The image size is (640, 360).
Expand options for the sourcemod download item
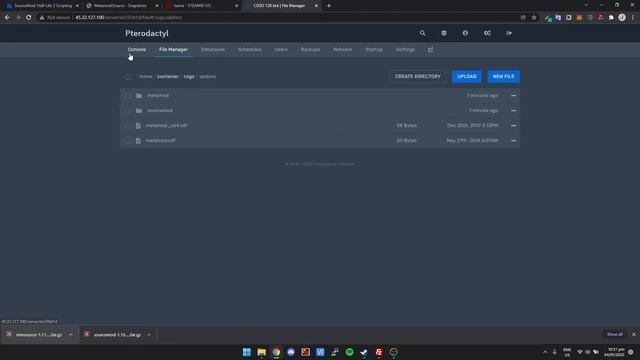pos(149,335)
